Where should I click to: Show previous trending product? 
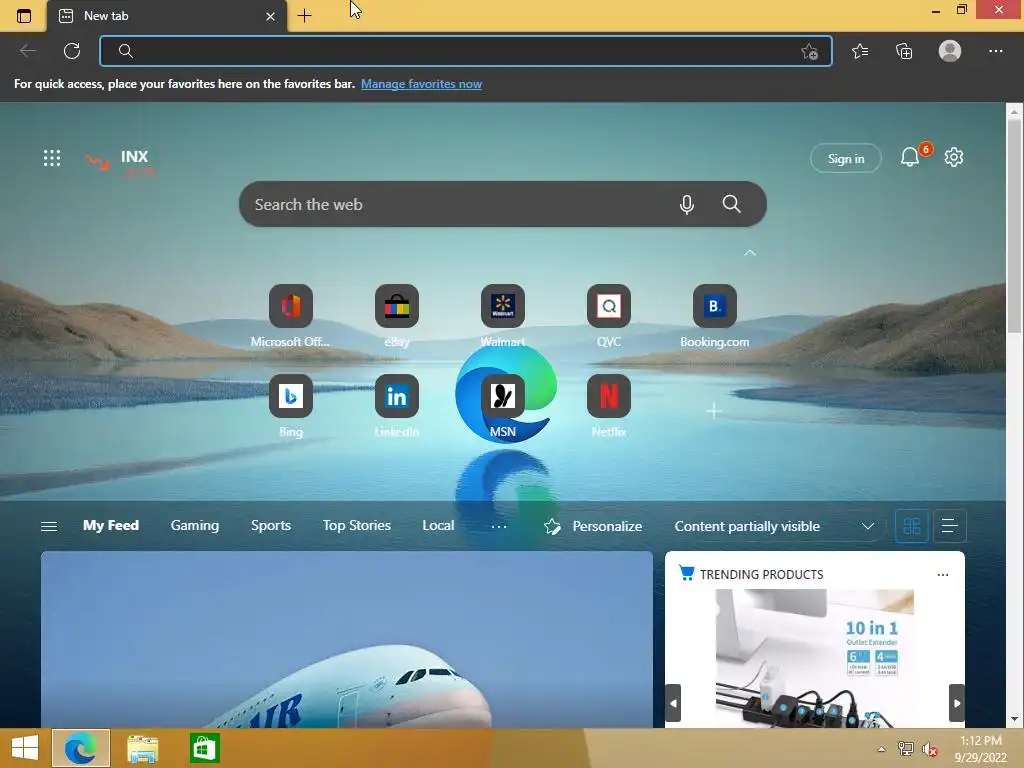[673, 703]
